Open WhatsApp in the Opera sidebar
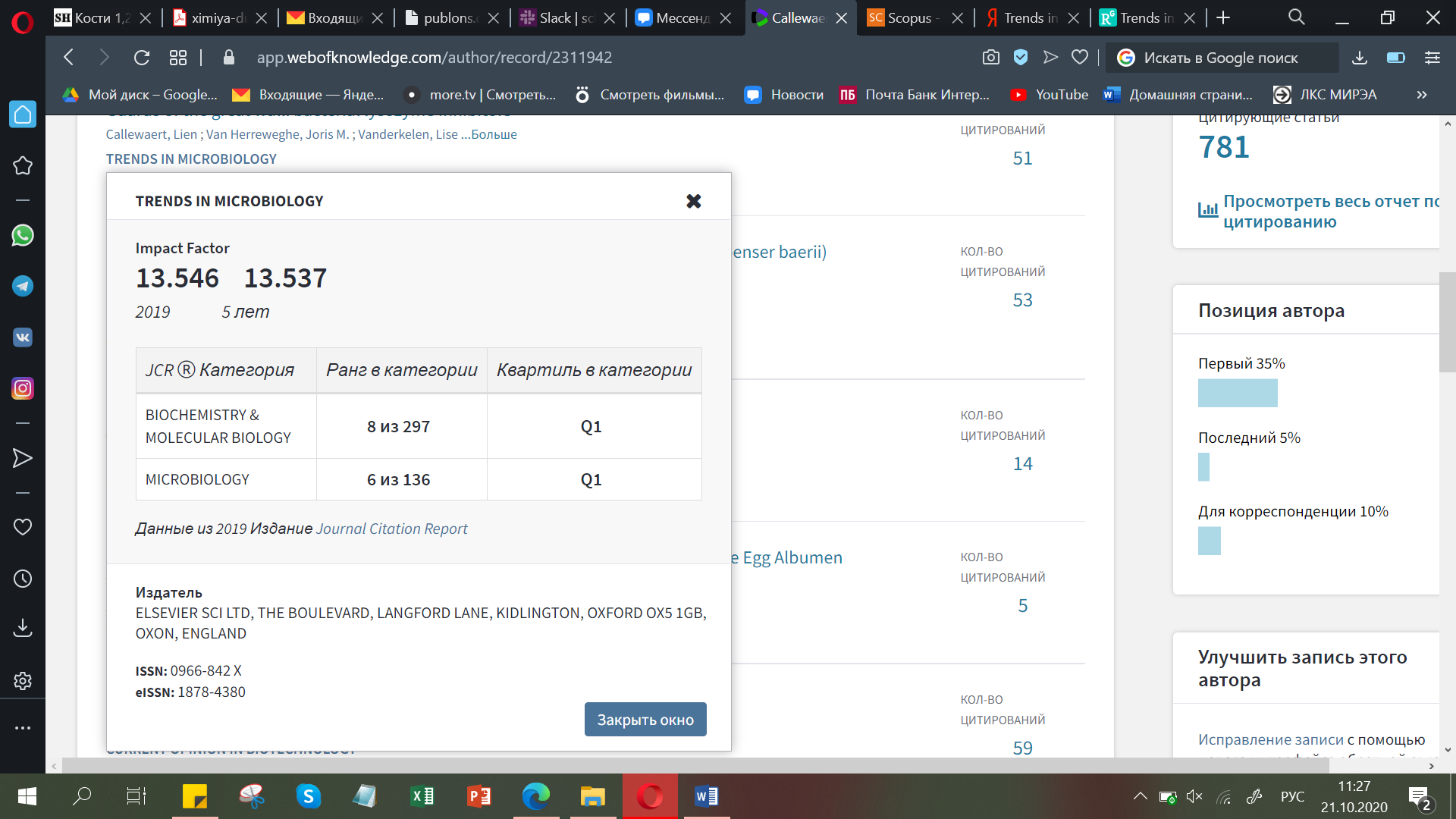The image size is (1456, 819). pos(23,236)
